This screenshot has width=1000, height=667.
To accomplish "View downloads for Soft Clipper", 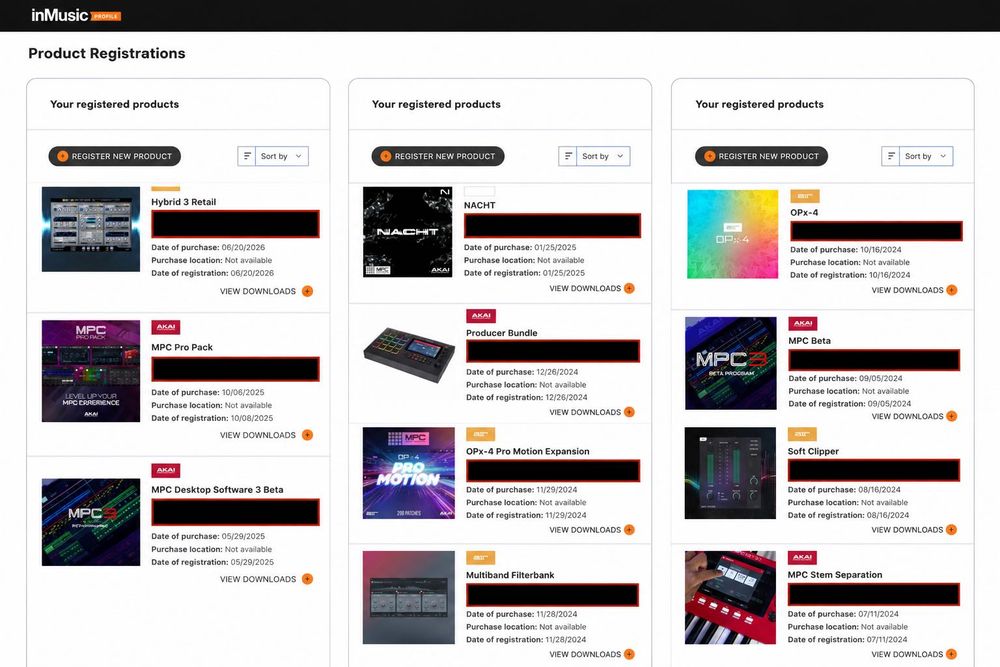I will [914, 530].
